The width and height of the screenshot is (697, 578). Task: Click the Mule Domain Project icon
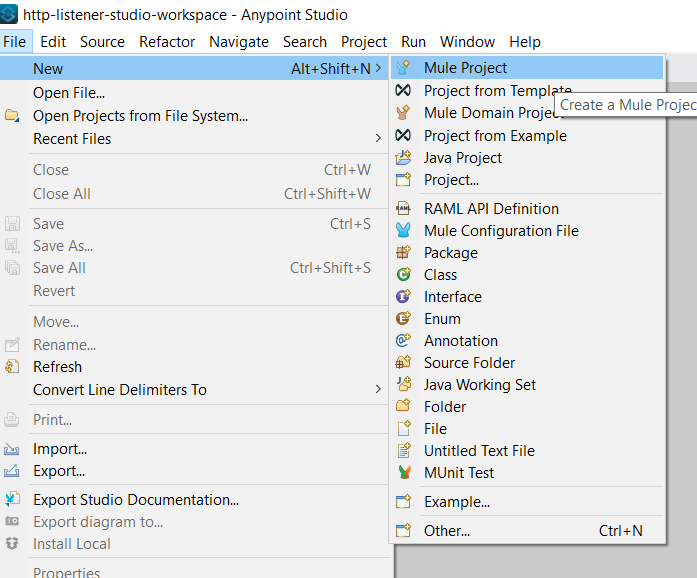(404, 113)
